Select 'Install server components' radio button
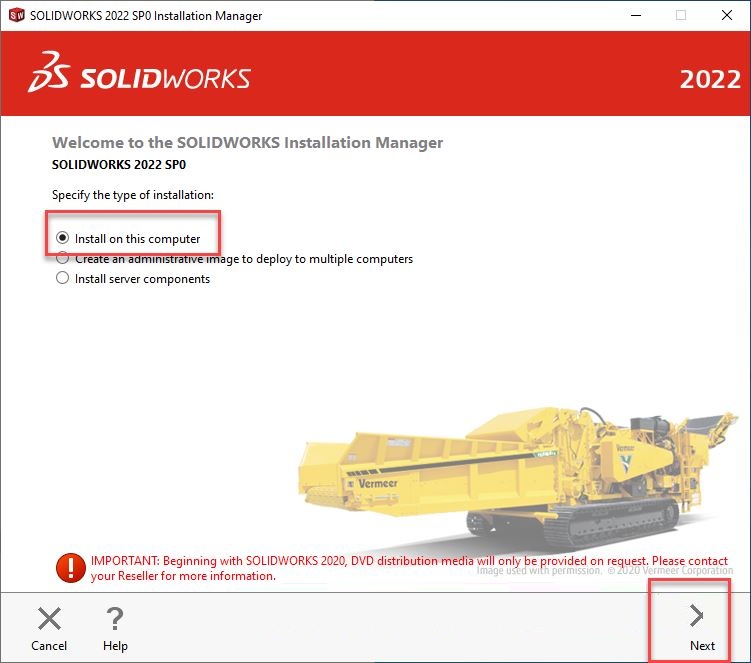This screenshot has height=663, width=751. pos(62,278)
